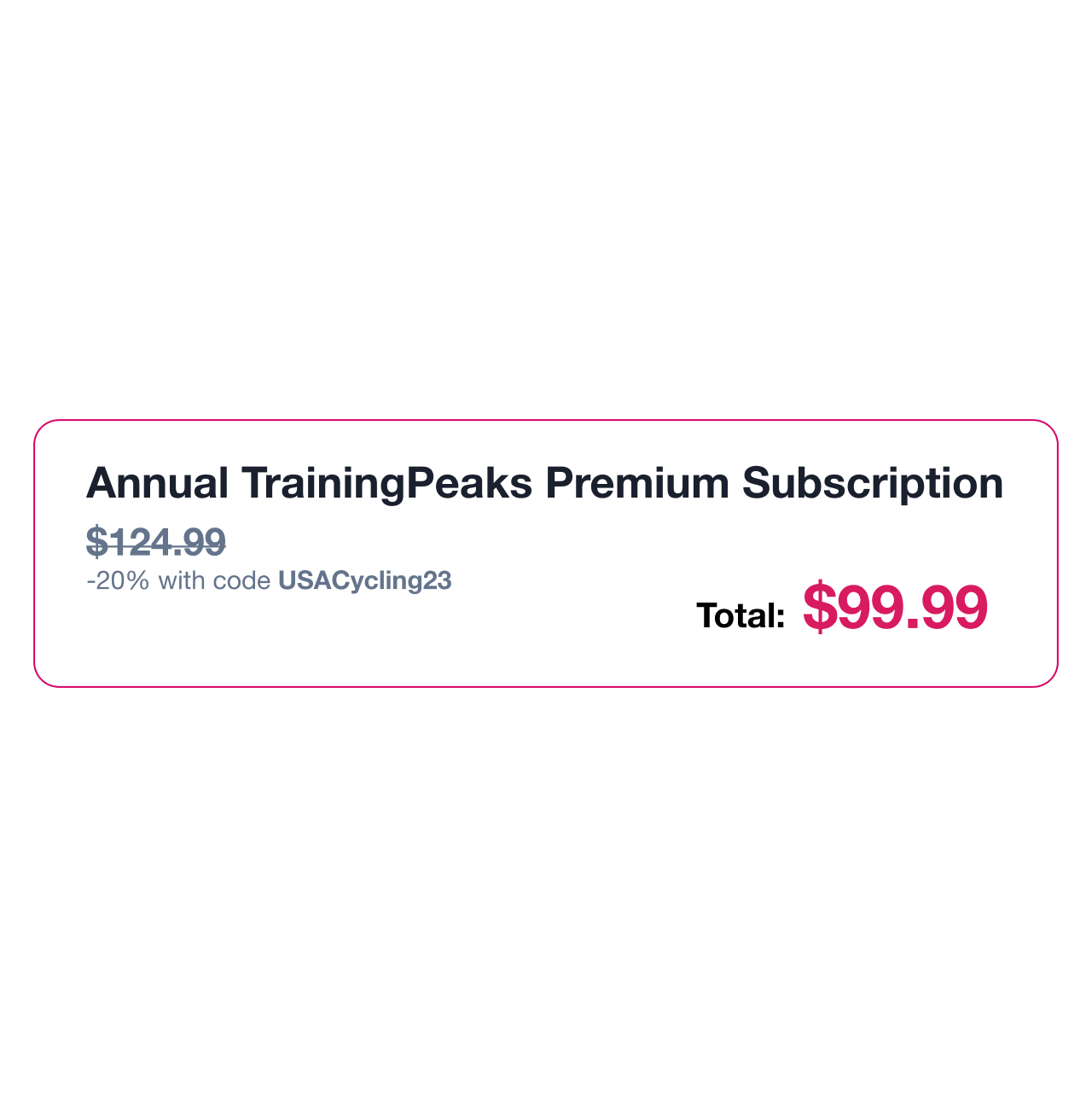Click the Annual TrainingPeaks Premium Subscription heading
Screen dimensions: 1092x1107
click(x=544, y=484)
